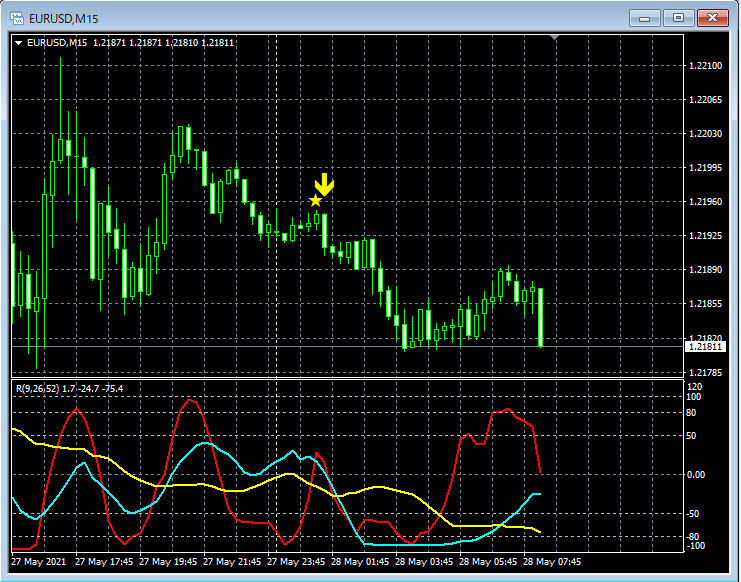The width and height of the screenshot is (741, 582).
Task: Click the 1.21925 price scale label
Action: (706, 236)
